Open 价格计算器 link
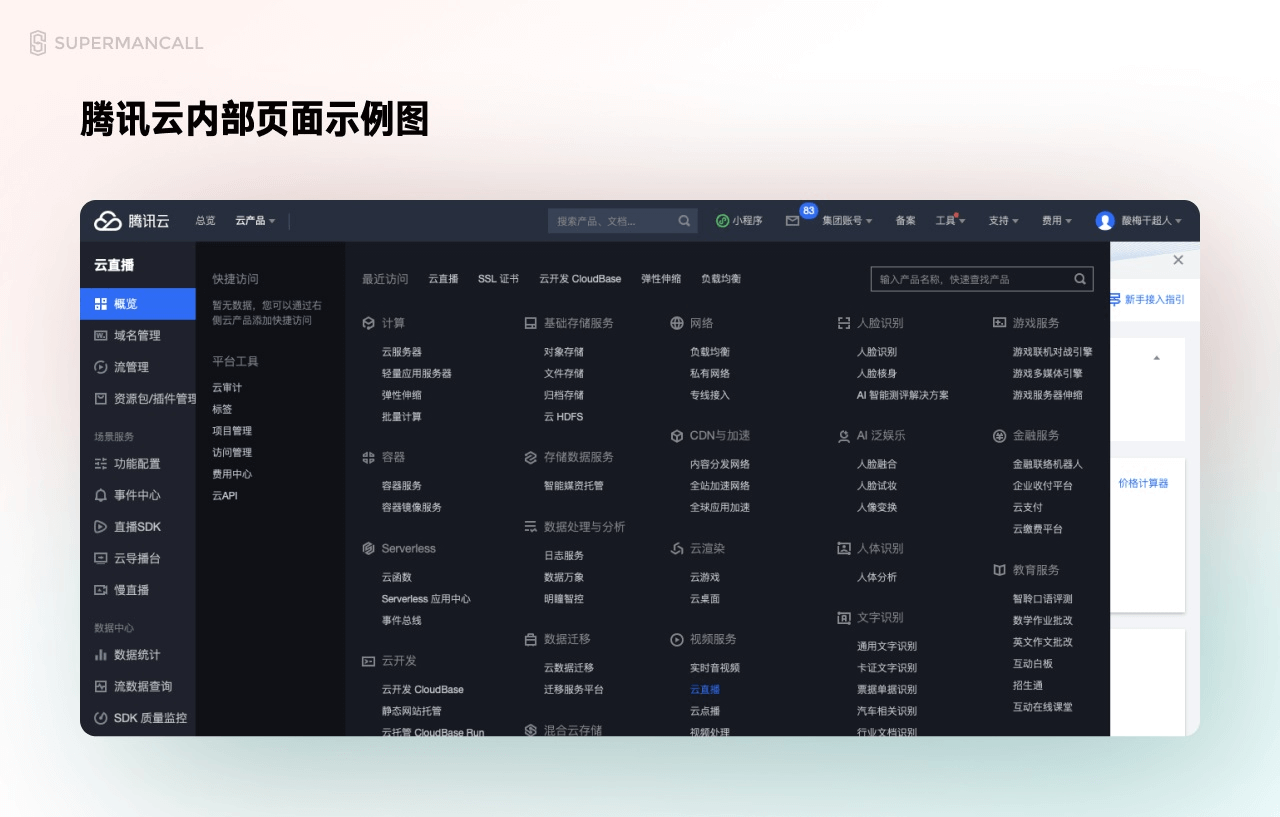1280x817 pixels. click(1143, 483)
